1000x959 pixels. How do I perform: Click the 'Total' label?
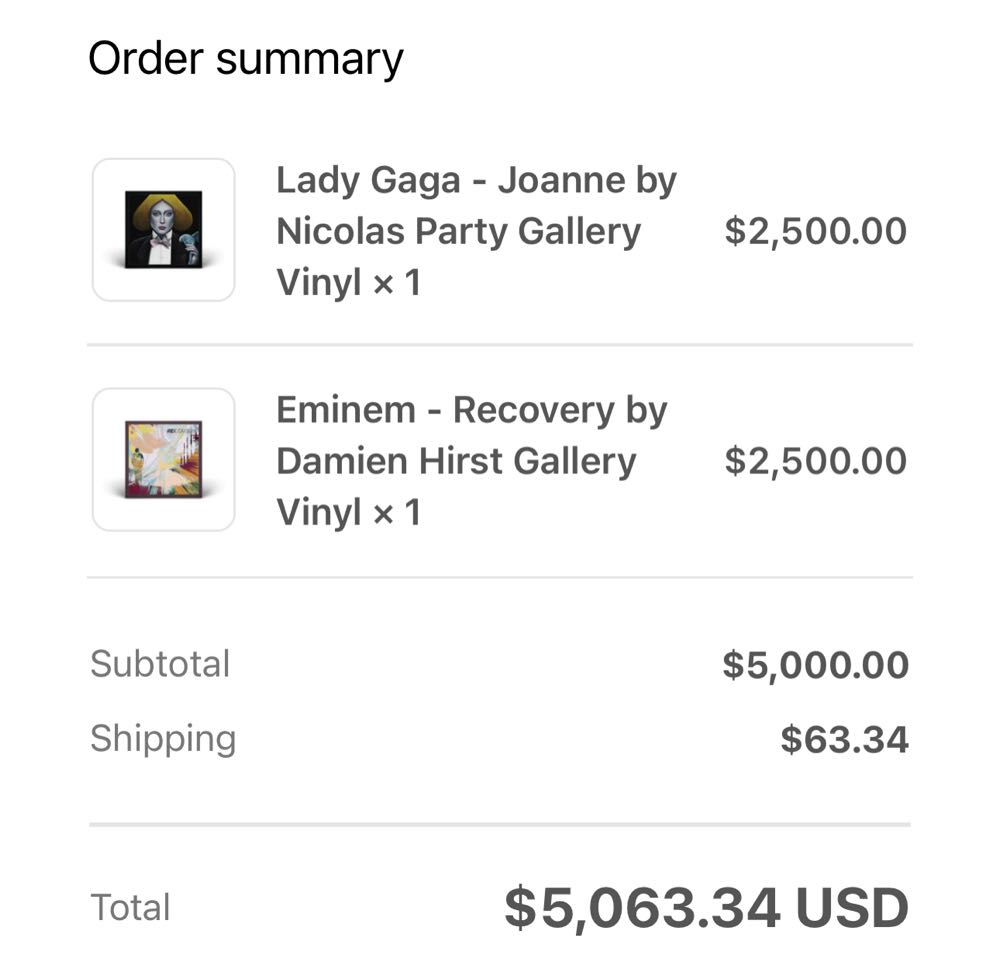point(131,908)
